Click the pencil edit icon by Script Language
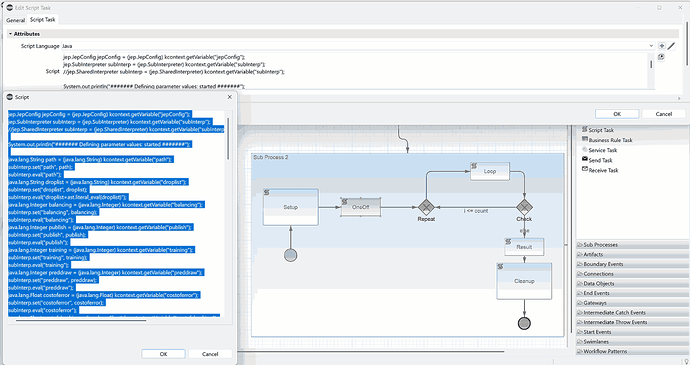 [x=671, y=46]
